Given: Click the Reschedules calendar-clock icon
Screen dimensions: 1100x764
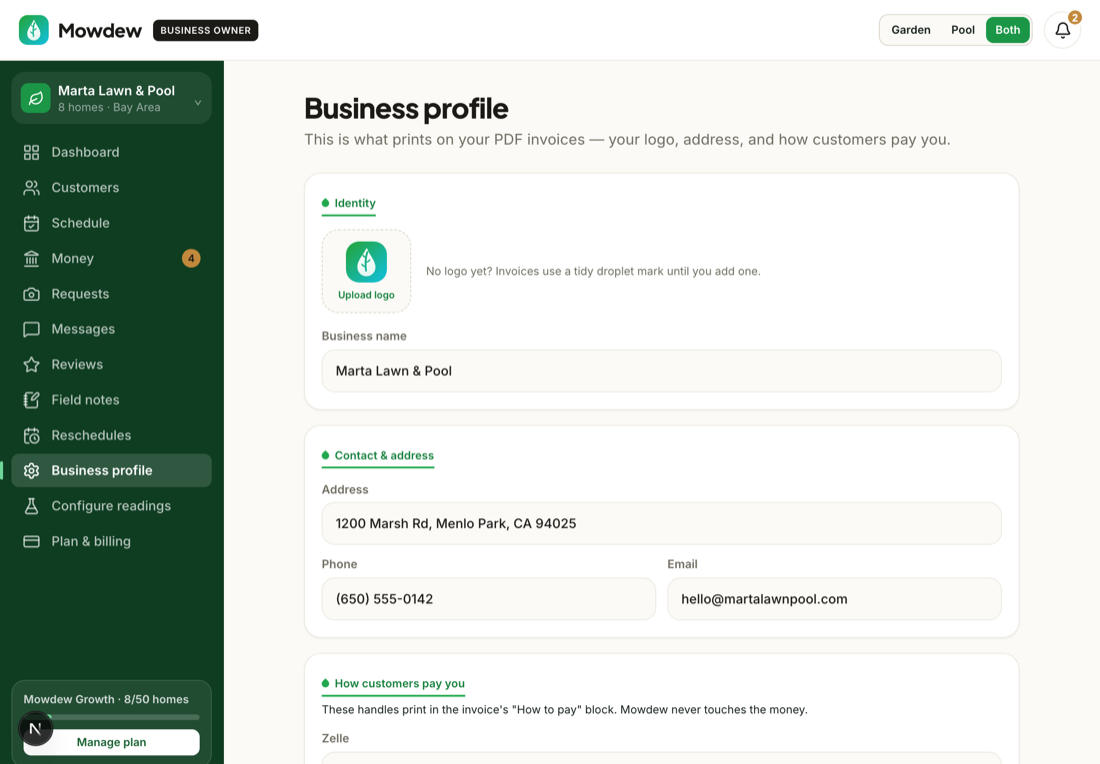Looking at the screenshot, I should [32, 435].
